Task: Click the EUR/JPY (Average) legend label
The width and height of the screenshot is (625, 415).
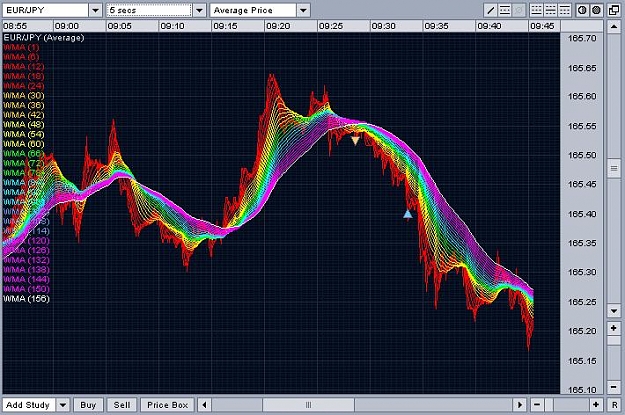Action: 44,38
